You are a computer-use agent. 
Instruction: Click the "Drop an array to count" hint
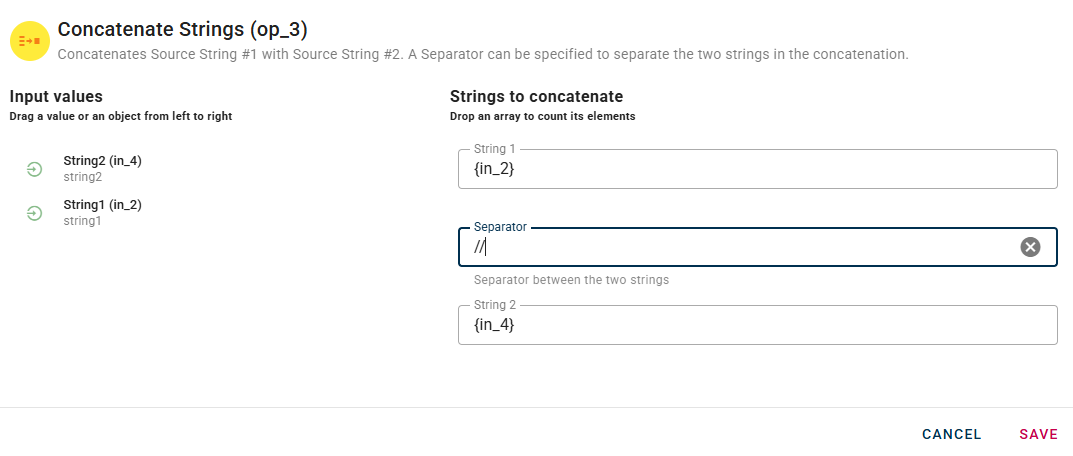click(x=542, y=117)
